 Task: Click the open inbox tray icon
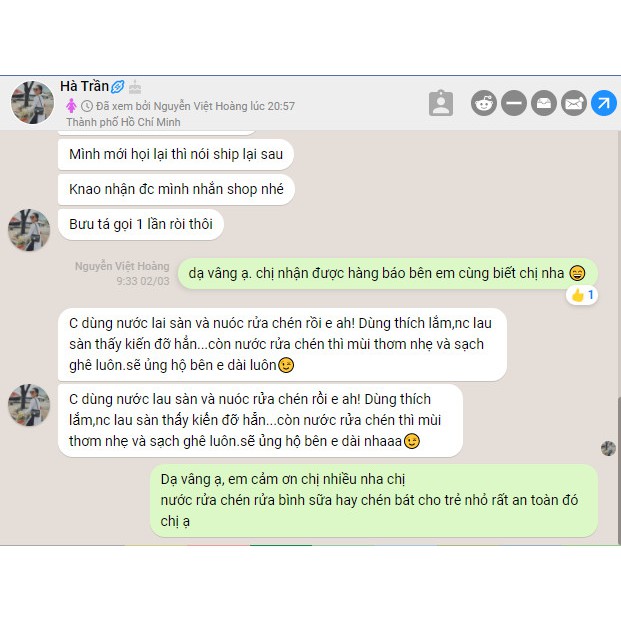pos(544,103)
